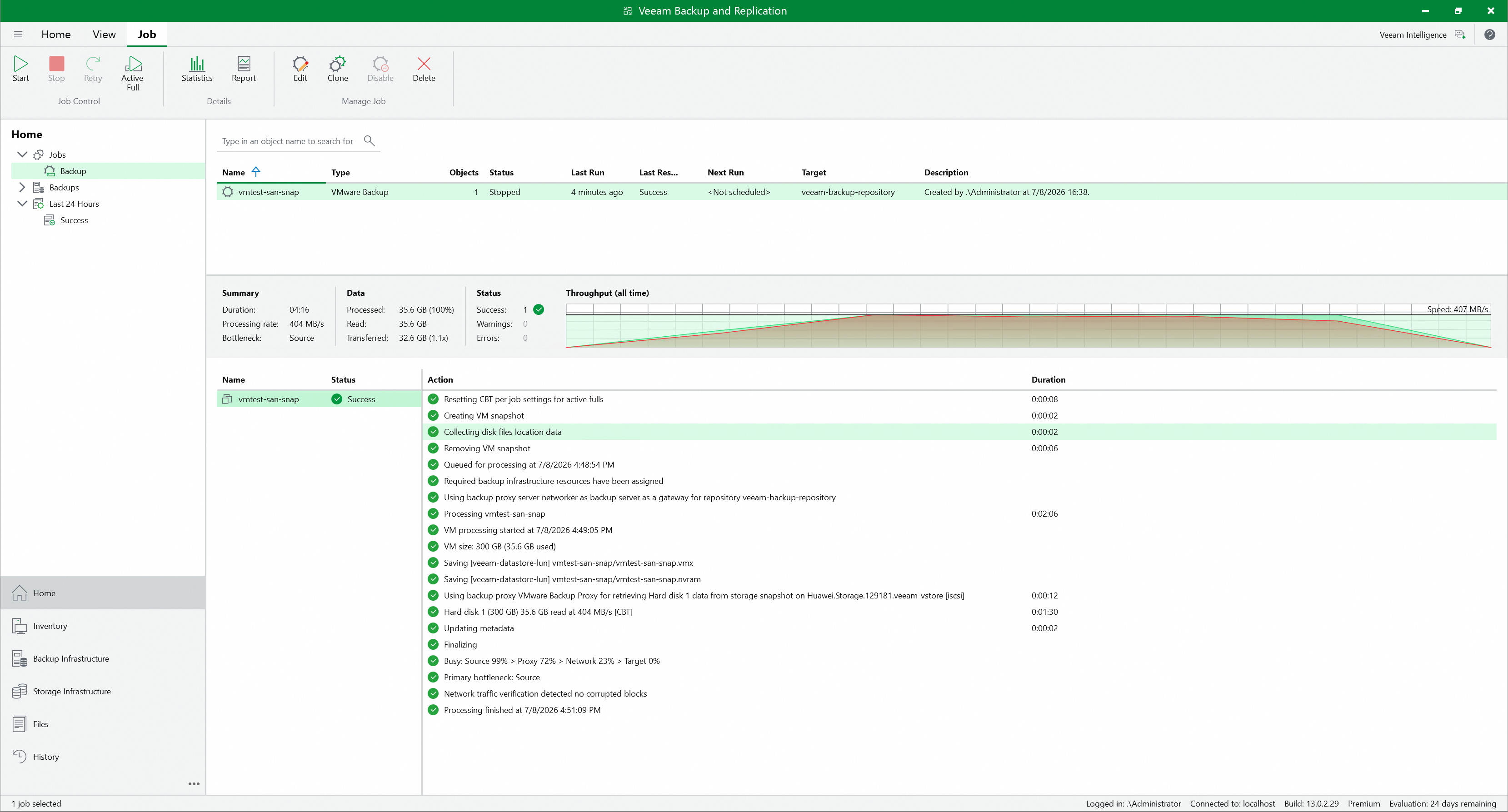Viewport: 1508px width, 812px height.
Task: Sort jobs by Target column
Action: (814, 173)
